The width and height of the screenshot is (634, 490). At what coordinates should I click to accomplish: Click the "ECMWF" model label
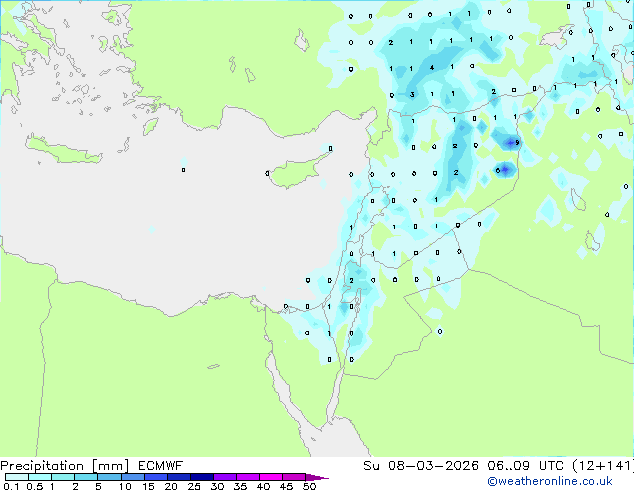point(161,466)
